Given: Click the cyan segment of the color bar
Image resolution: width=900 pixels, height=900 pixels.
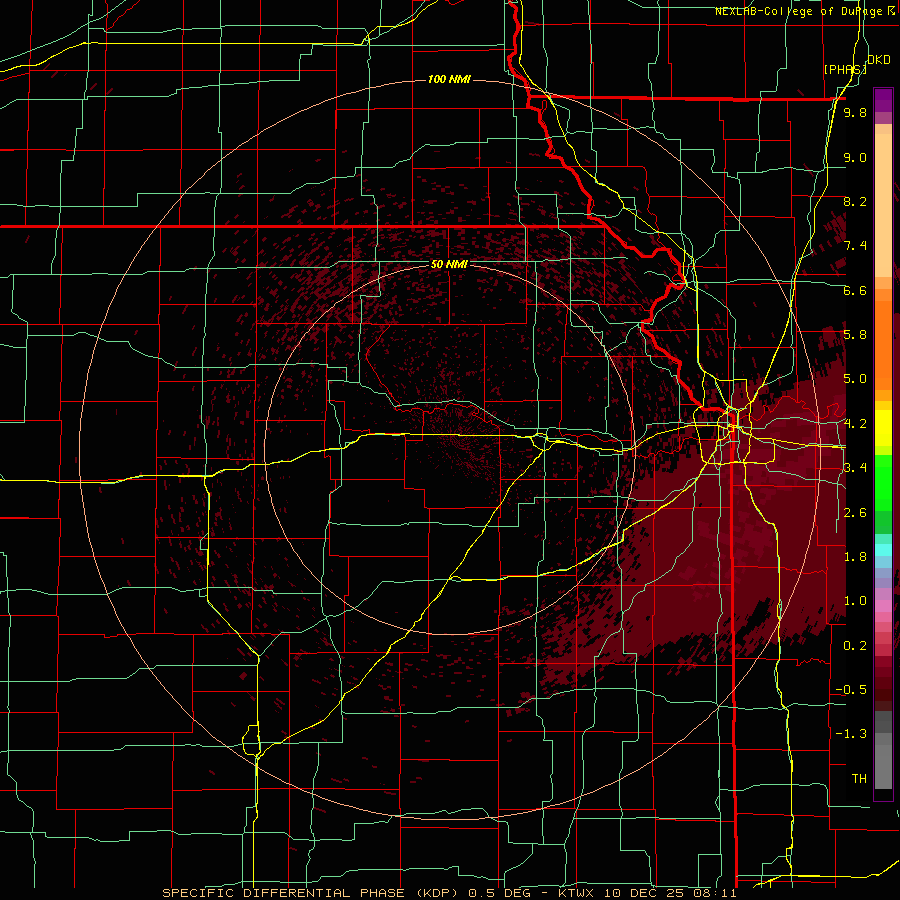Looking at the screenshot, I should [x=883, y=550].
